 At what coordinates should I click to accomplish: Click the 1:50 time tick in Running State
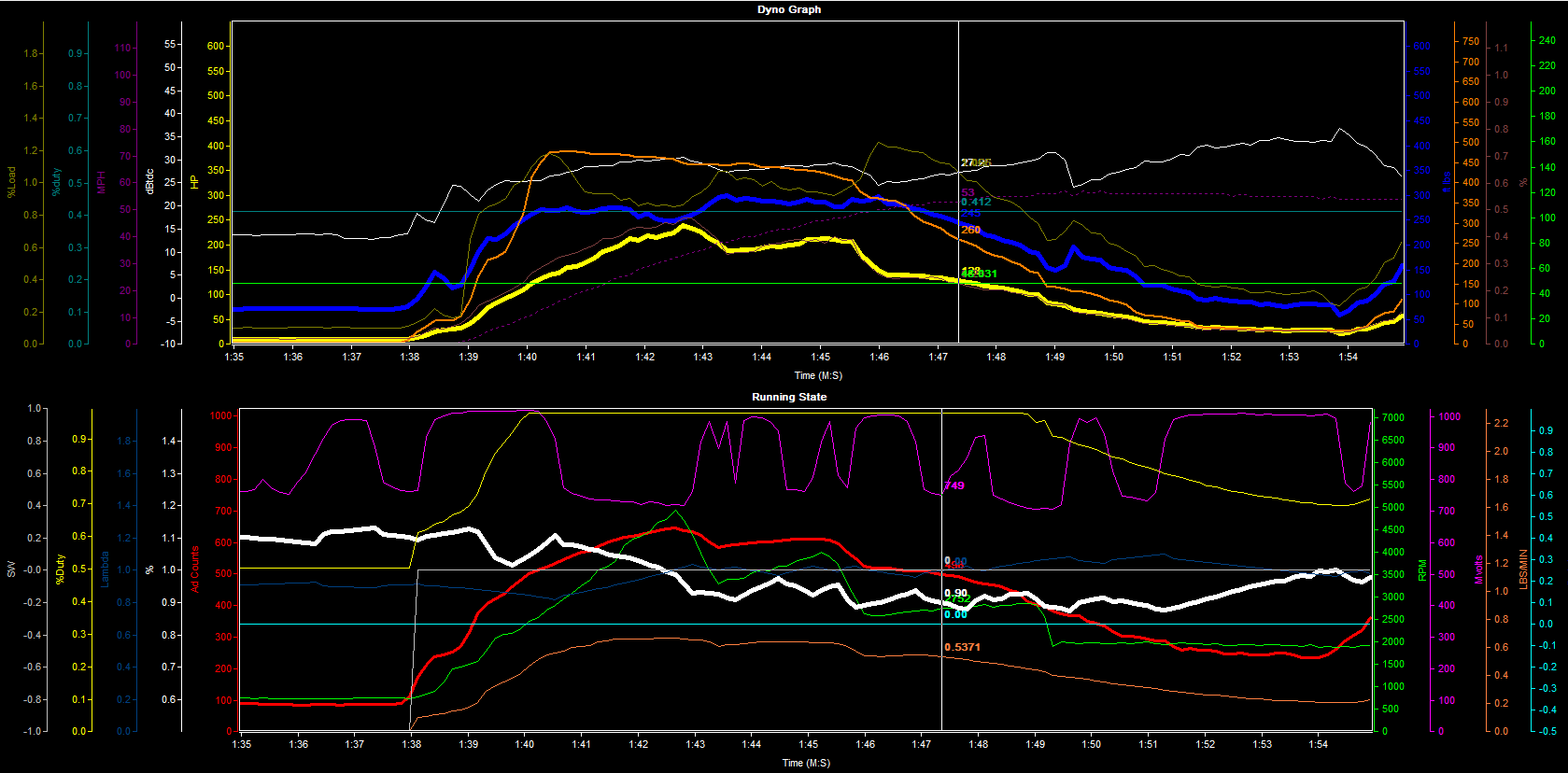[1092, 744]
